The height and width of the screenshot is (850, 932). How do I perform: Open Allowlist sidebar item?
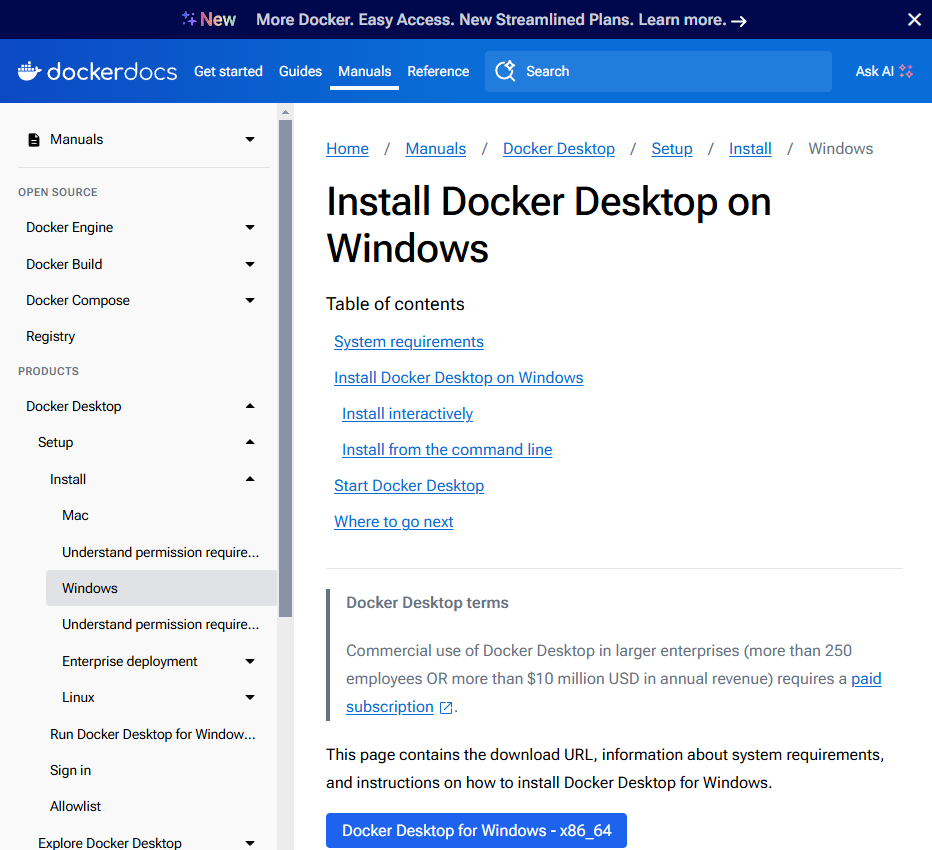75,807
